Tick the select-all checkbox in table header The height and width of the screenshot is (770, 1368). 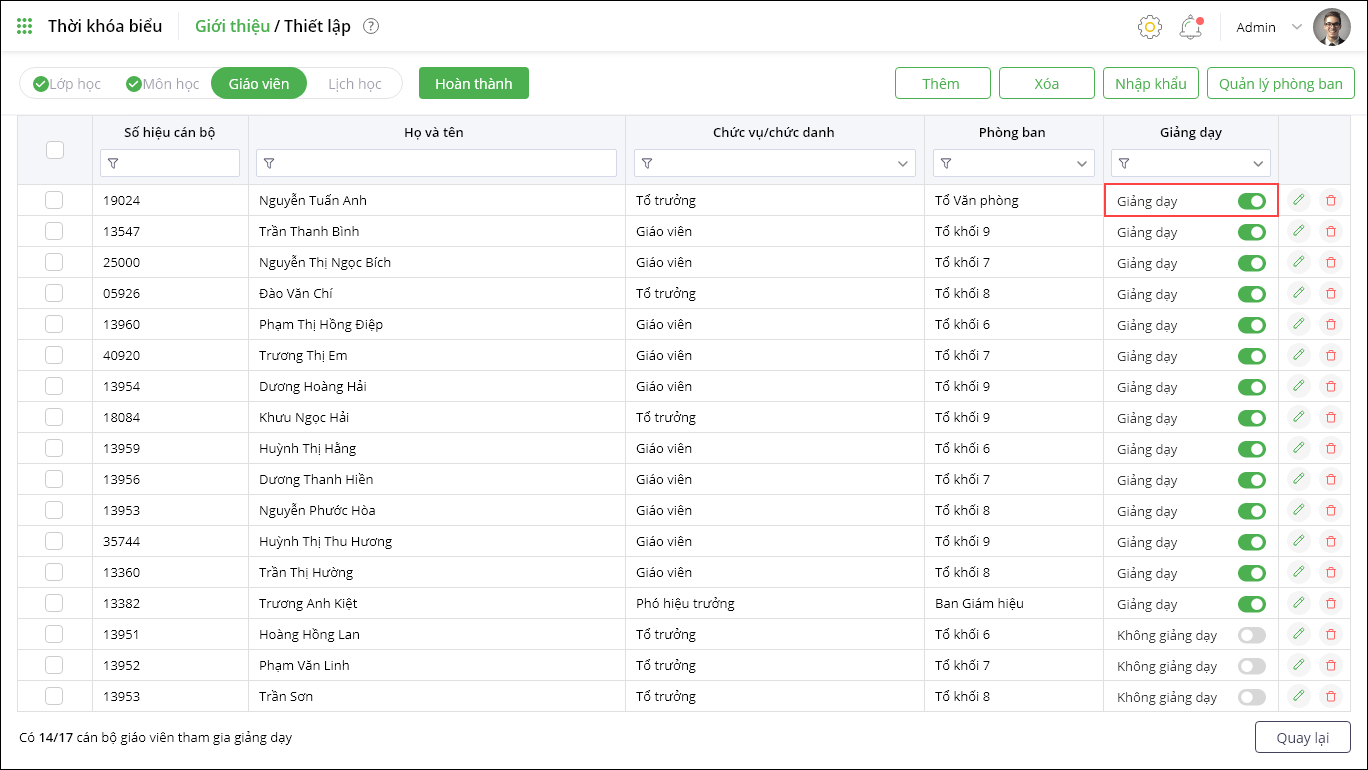pos(55,149)
